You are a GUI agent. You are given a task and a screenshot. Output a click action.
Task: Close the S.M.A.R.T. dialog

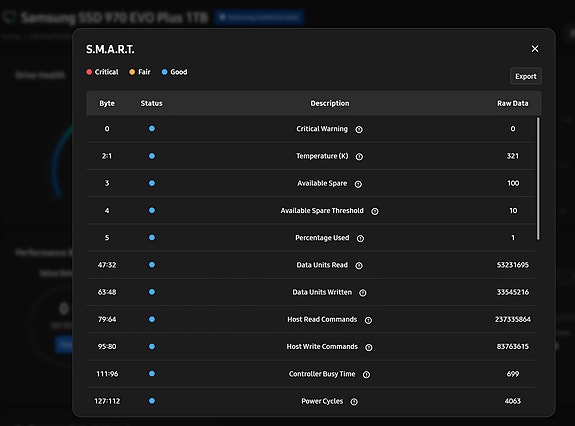pos(535,49)
